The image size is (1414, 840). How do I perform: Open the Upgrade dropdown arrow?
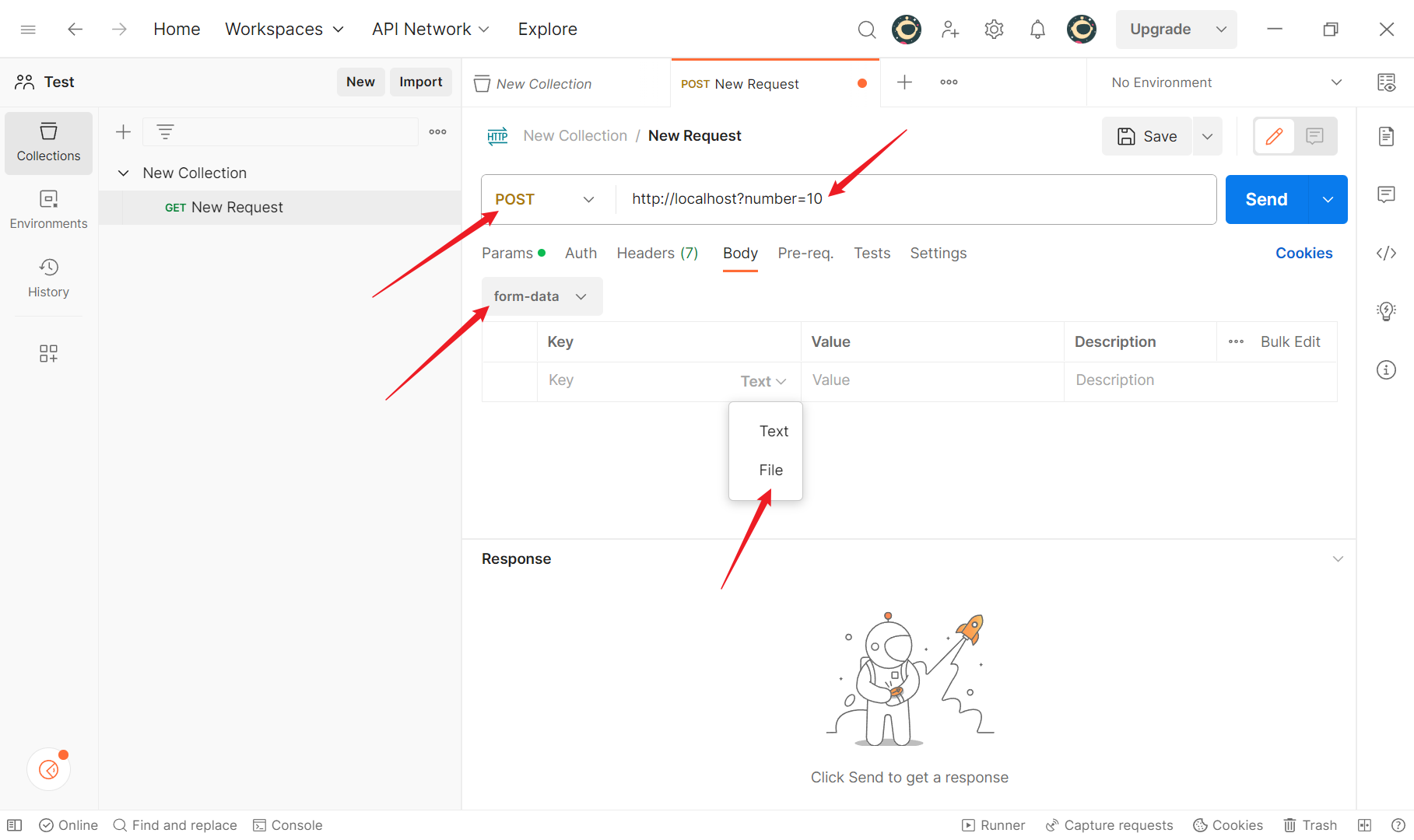point(1221,30)
